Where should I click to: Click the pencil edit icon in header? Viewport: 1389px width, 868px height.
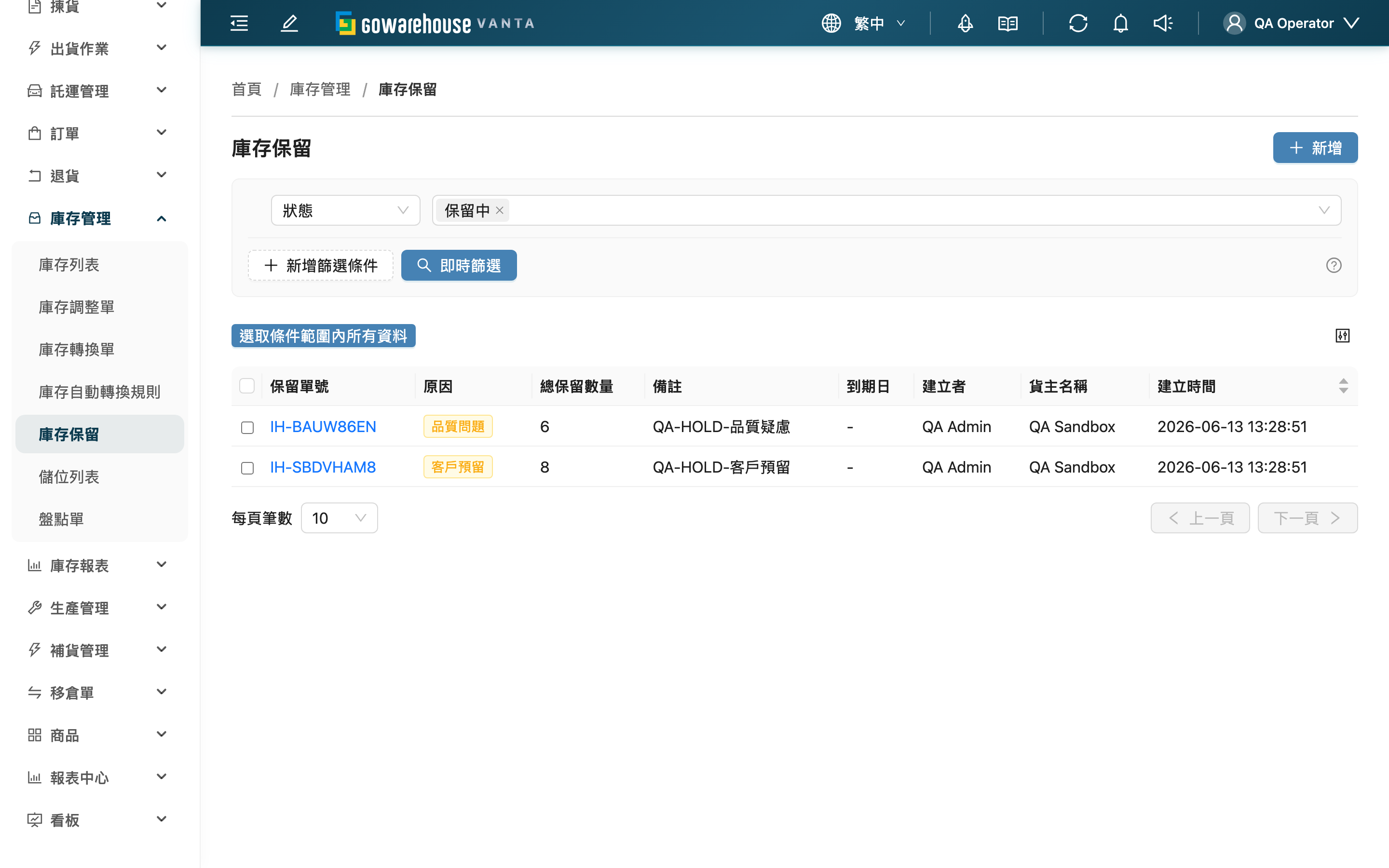(289, 23)
